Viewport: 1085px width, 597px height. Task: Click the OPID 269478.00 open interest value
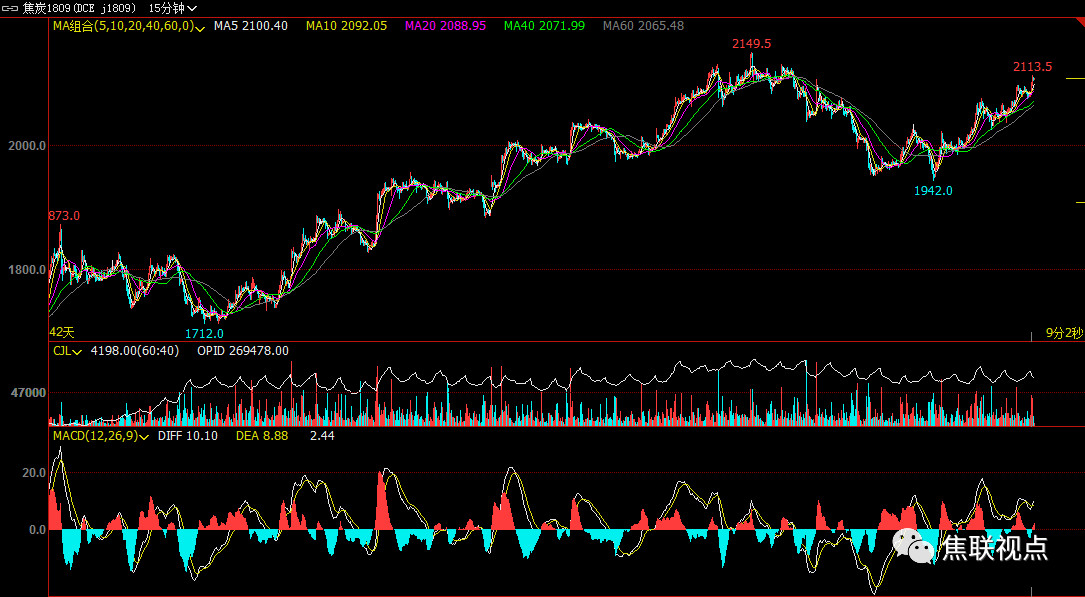tap(243, 351)
